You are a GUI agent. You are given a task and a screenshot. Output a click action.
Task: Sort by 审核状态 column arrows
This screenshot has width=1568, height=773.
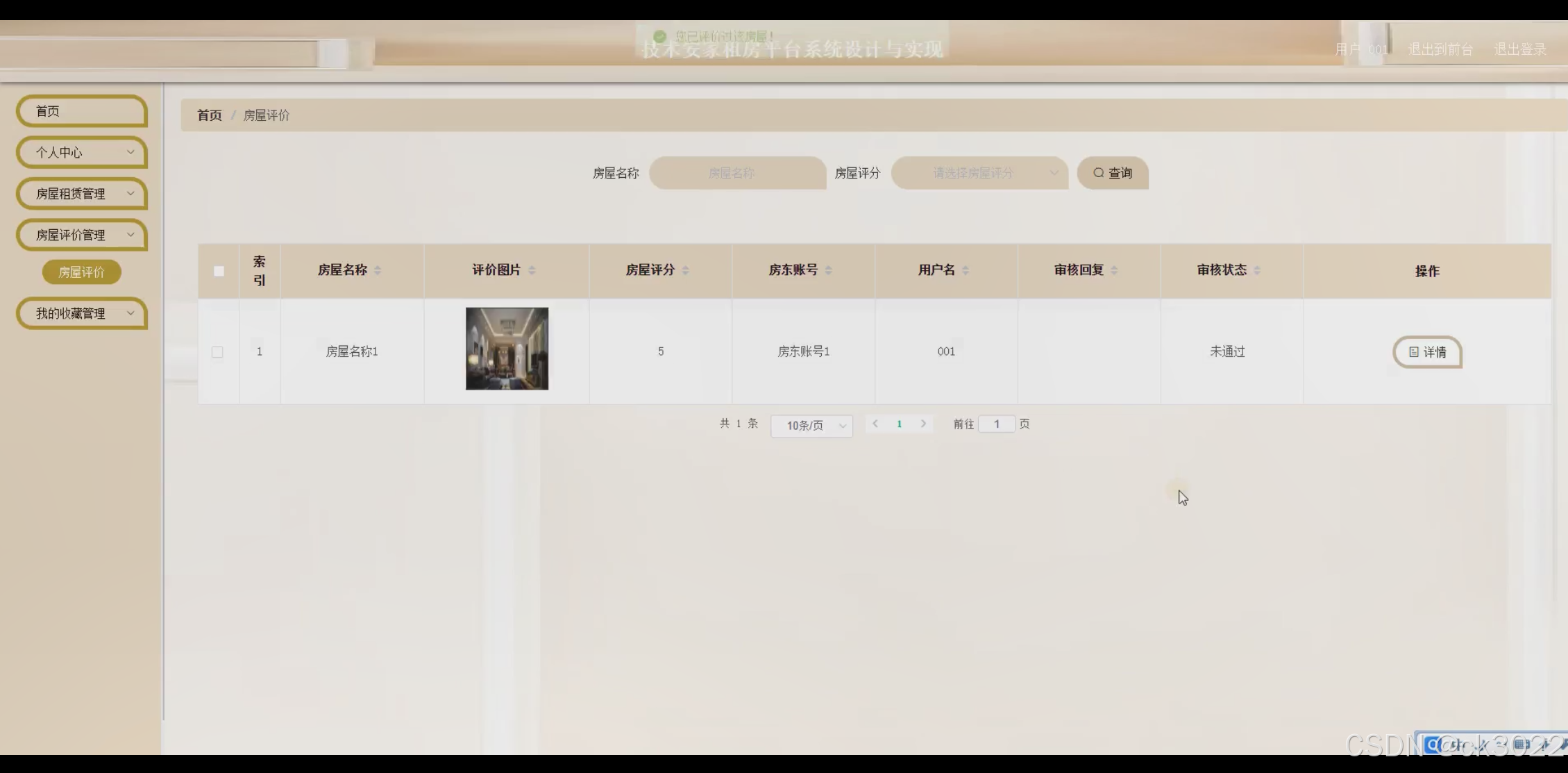[x=1257, y=270]
